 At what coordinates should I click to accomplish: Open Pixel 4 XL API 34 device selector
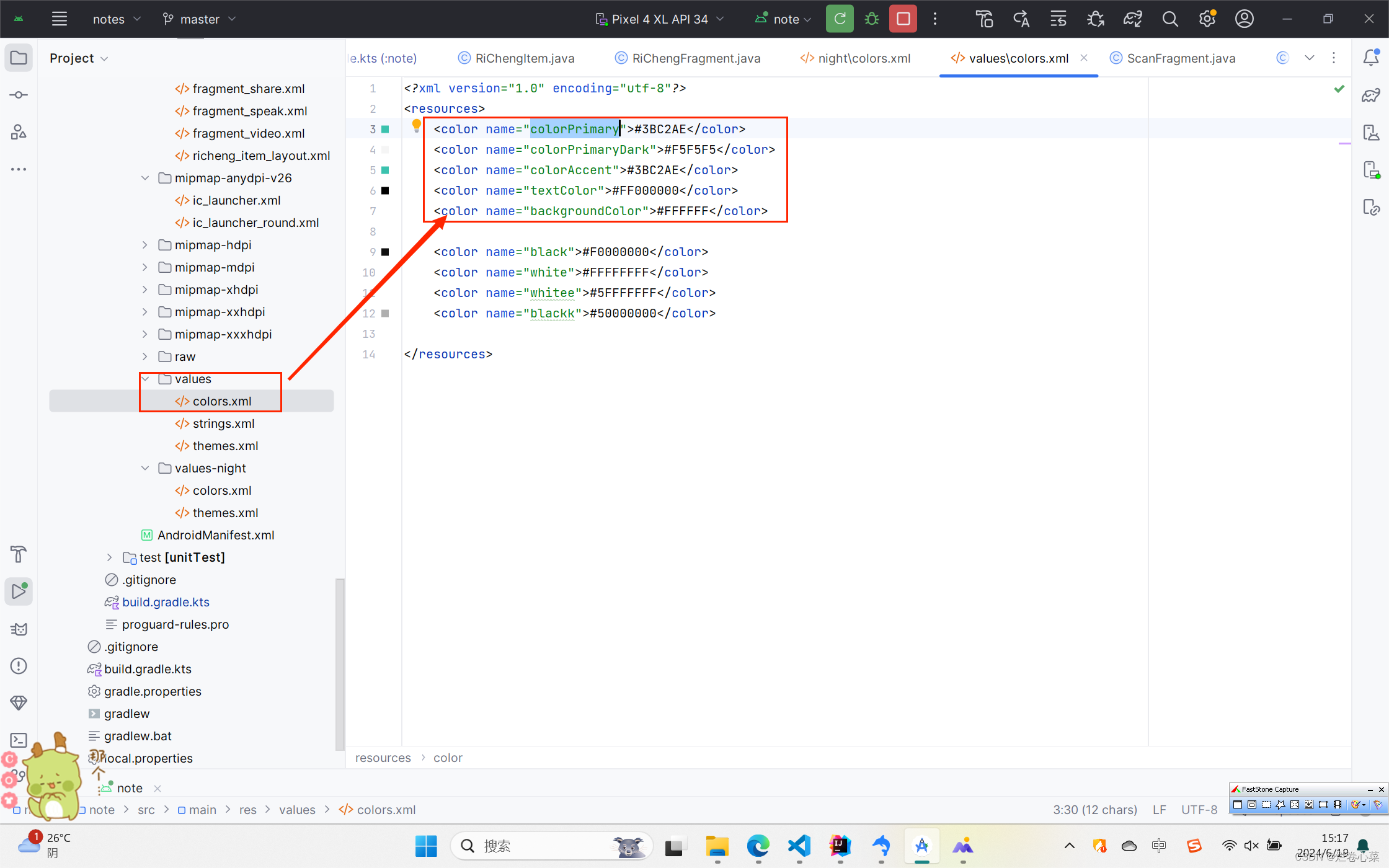660,19
